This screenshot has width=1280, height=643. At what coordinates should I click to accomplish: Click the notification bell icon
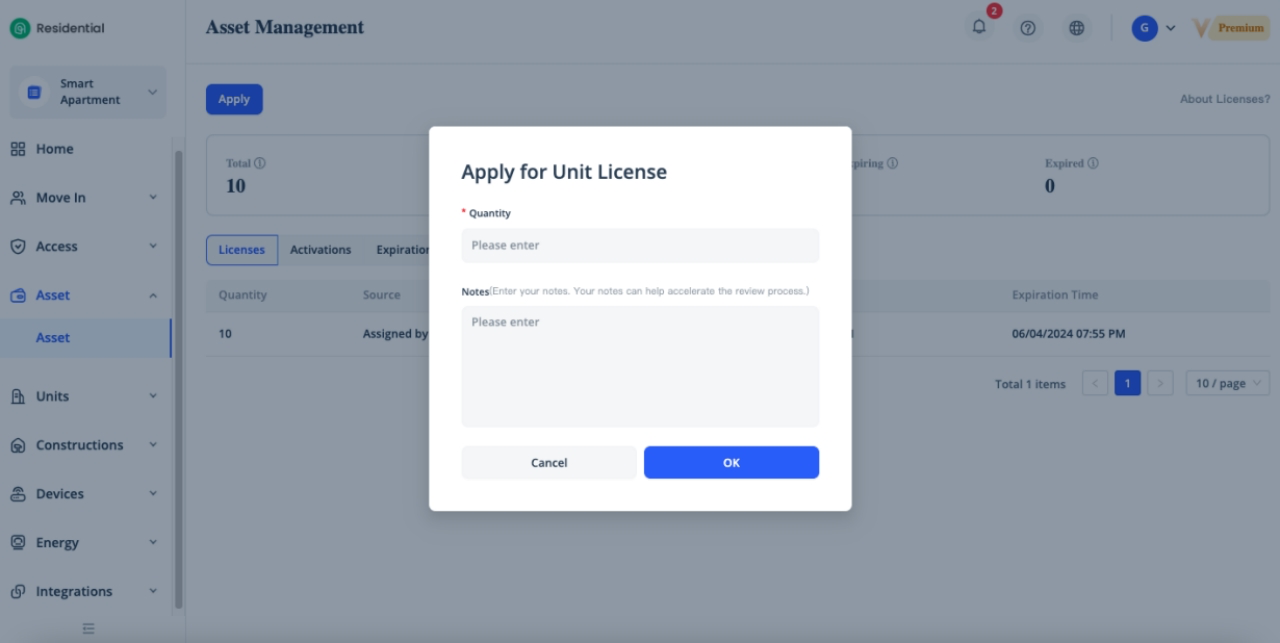[x=979, y=28]
